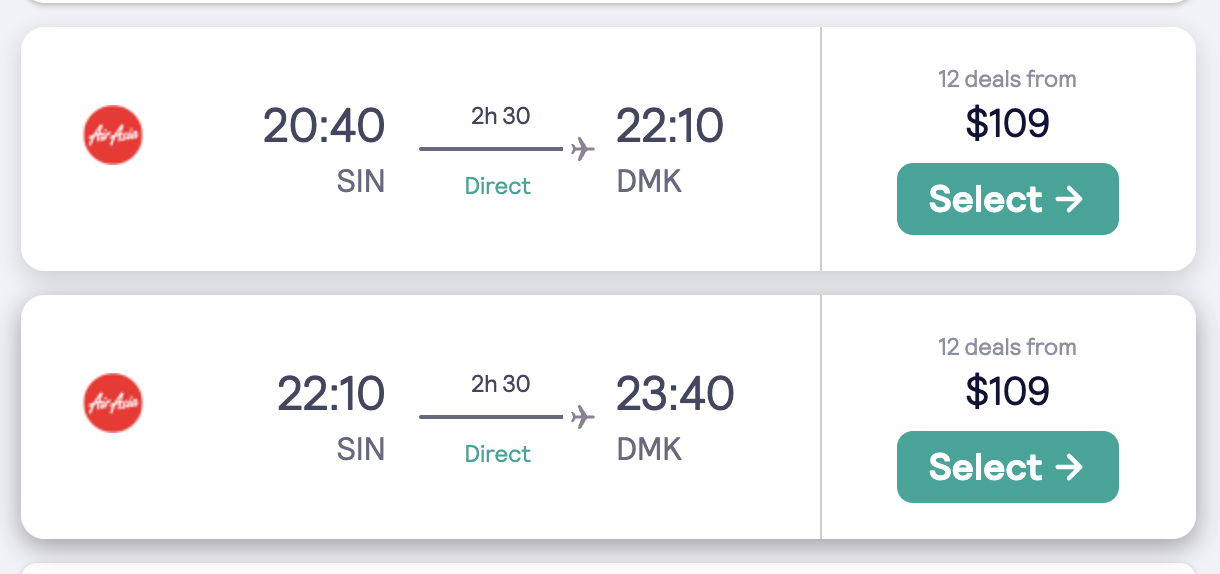Click the Direct label on the 23:40 arrival flight
This screenshot has height=574, width=1220.
(x=498, y=454)
